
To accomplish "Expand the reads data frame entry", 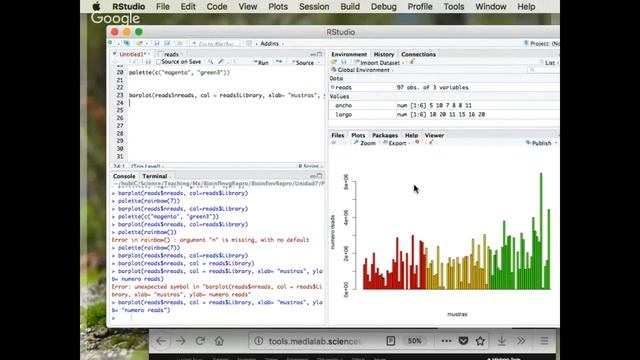I will tap(333, 87).
